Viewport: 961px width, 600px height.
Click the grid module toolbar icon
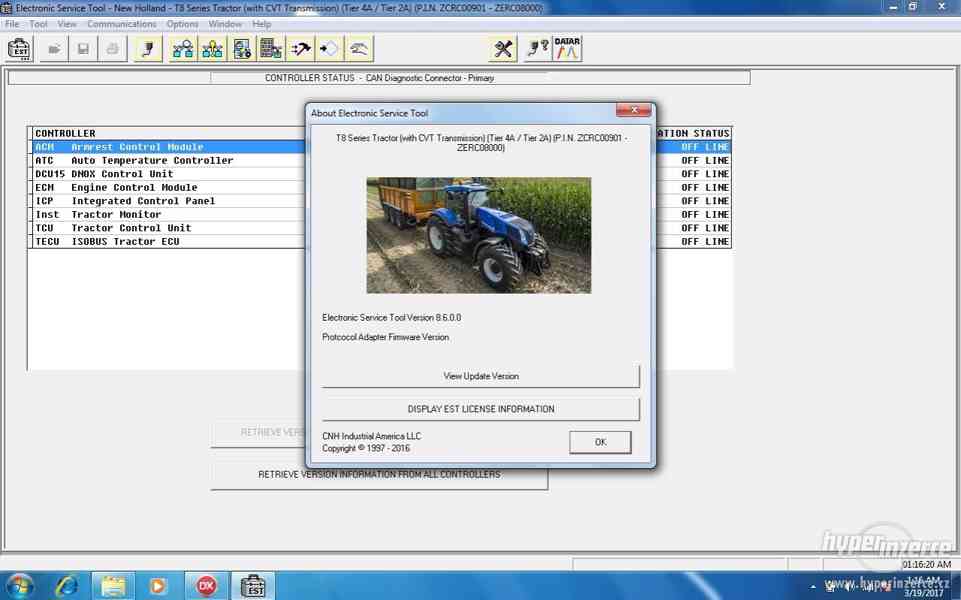point(271,49)
